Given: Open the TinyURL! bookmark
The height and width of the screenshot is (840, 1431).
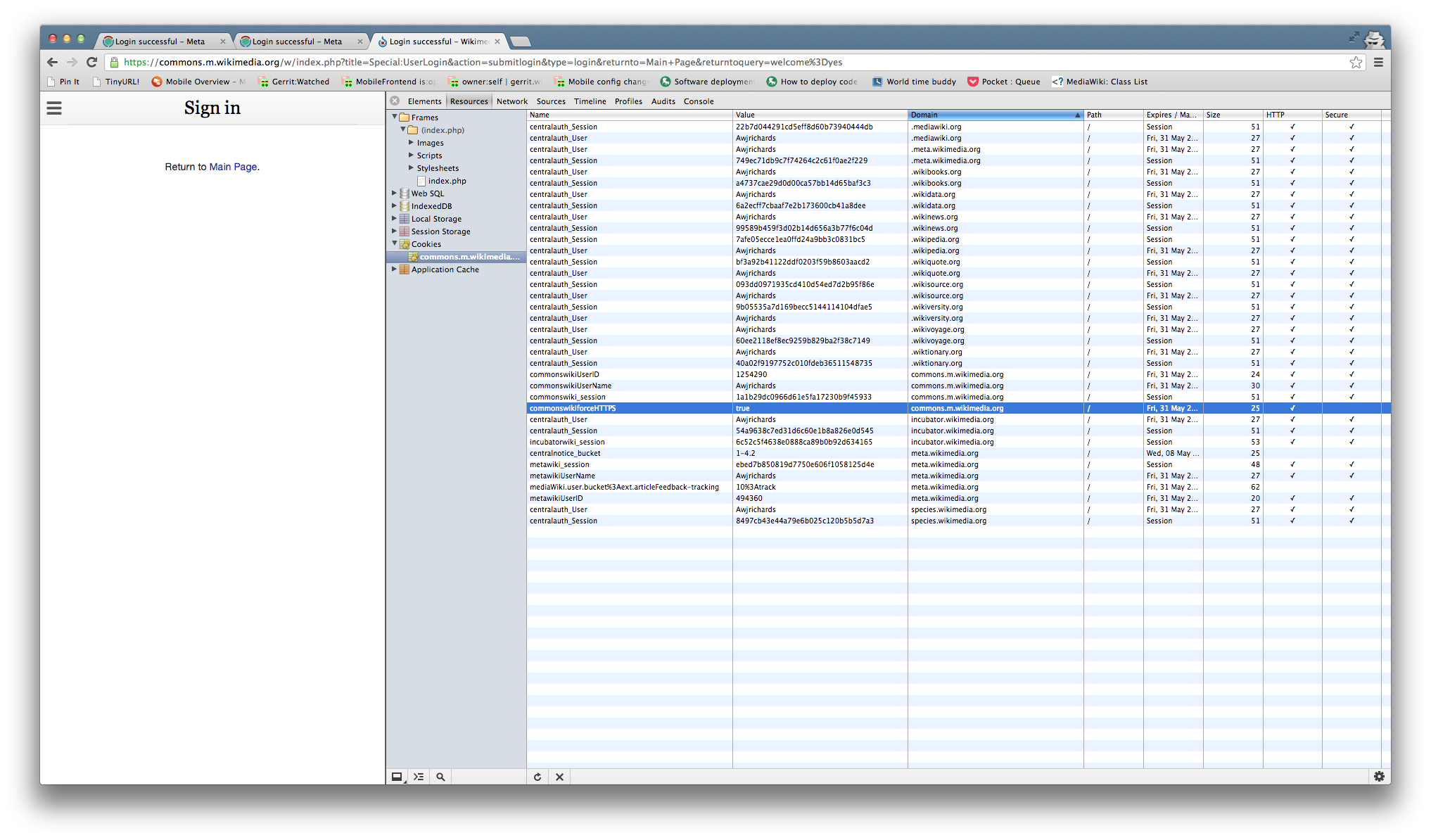Looking at the screenshot, I should point(116,82).
